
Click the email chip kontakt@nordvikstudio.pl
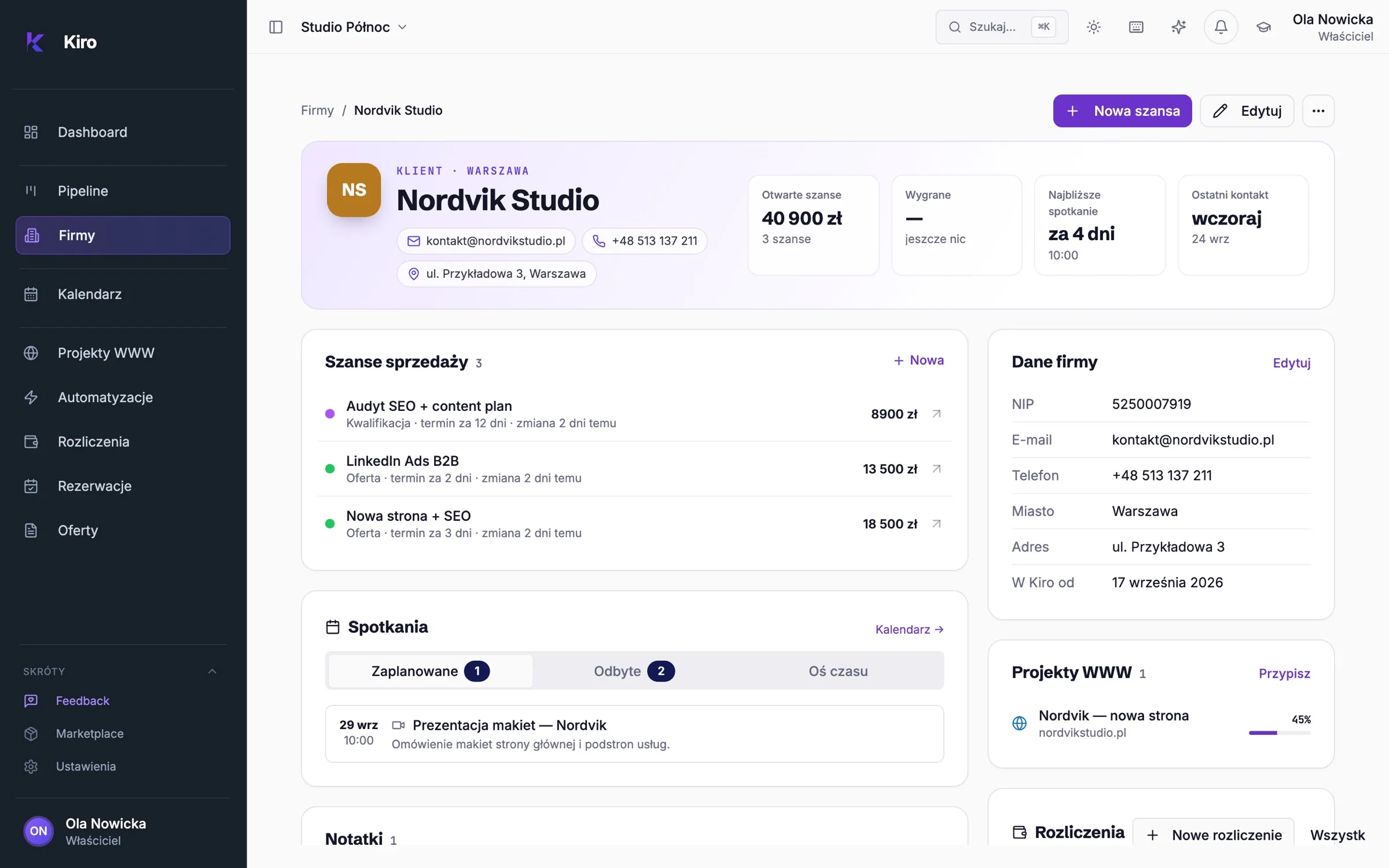tap(486, 241)
